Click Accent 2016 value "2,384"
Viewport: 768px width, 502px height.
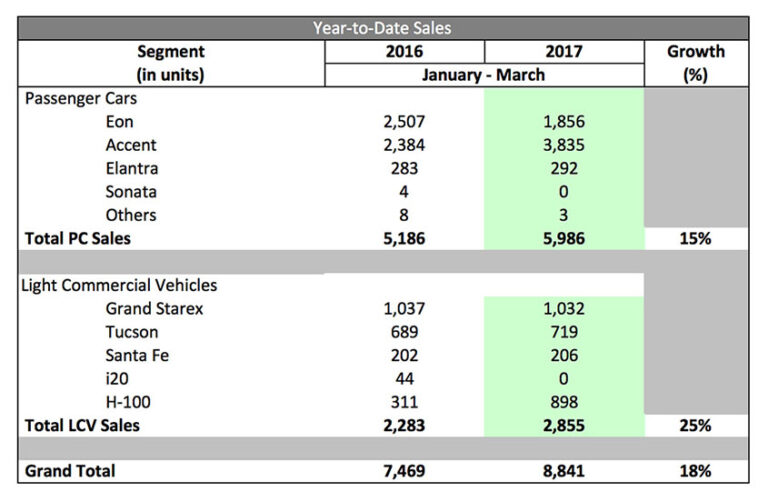(x=404, y=145)
